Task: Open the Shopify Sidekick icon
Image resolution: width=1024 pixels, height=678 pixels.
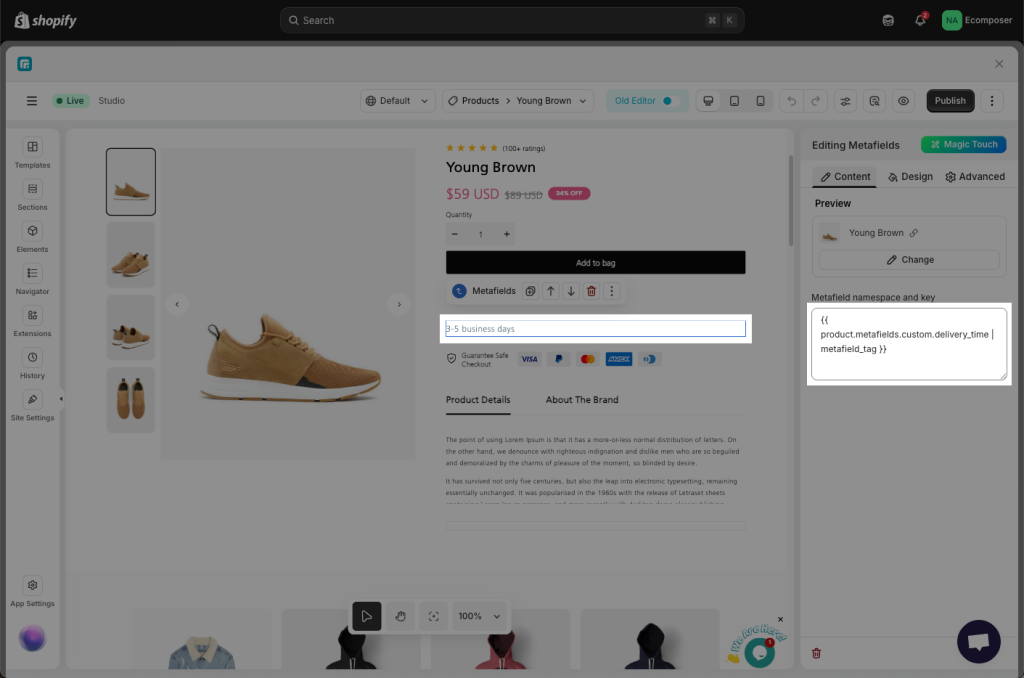Action: (888, 20)
